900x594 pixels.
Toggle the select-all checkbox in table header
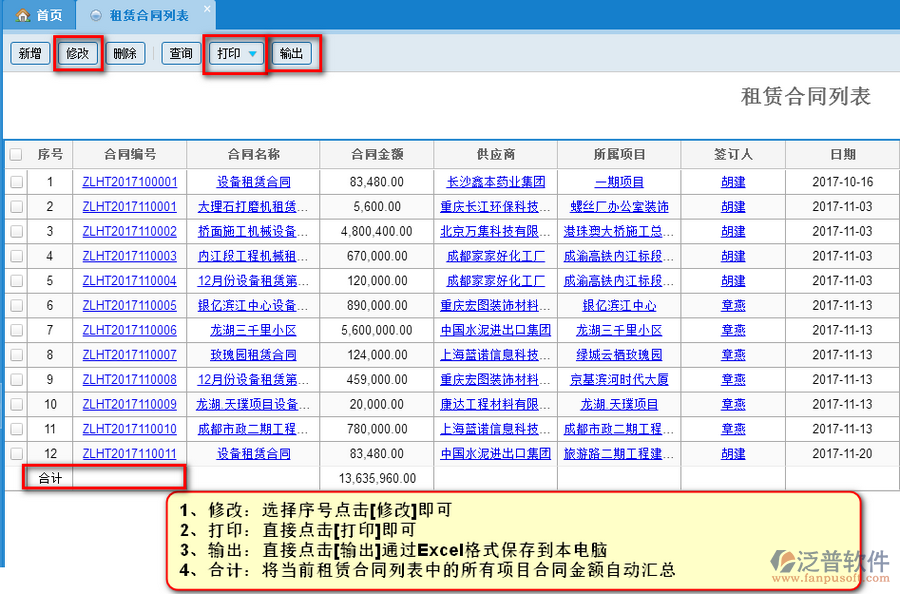[x=16, y=155]
